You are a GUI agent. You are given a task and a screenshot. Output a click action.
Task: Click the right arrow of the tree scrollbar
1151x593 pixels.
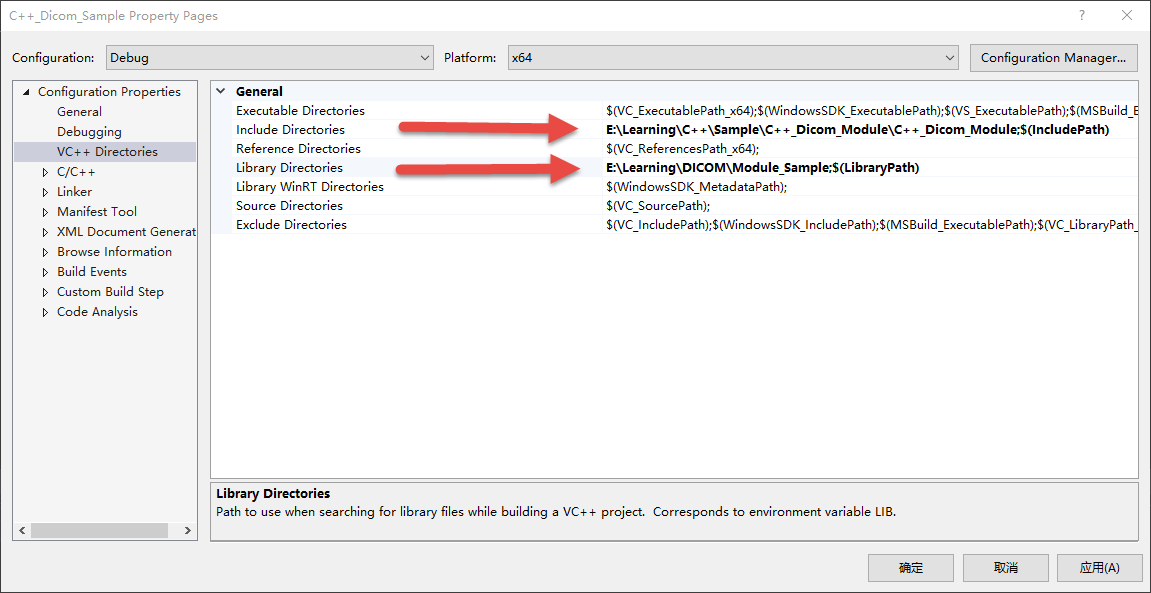(x=187, y=531)
